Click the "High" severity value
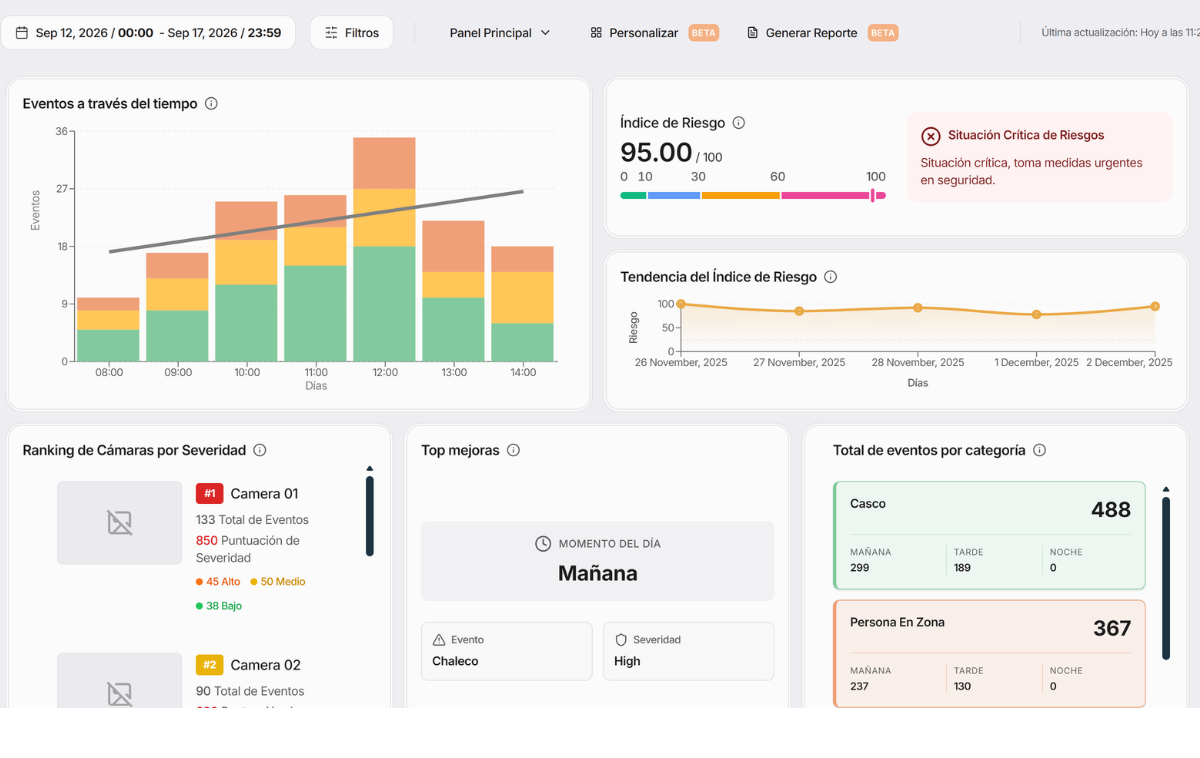 pos(627,661)
